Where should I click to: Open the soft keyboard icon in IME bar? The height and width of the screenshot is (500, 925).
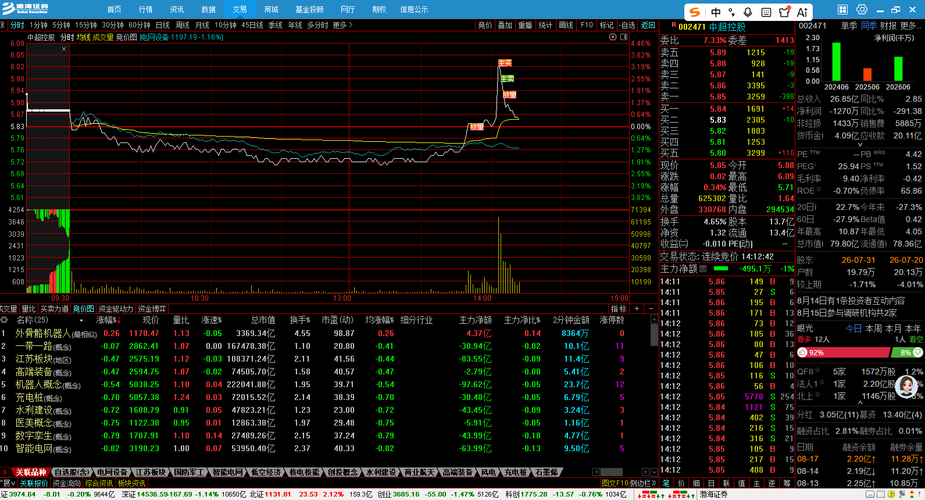(766, 12)
